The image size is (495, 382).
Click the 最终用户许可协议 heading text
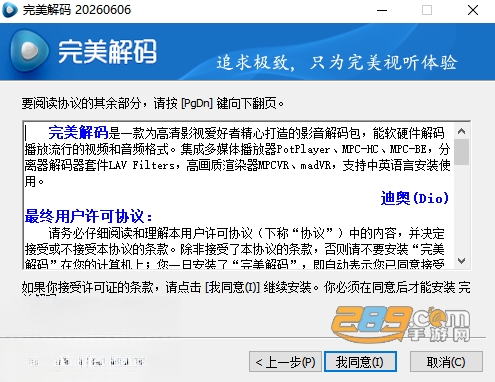(x=88, y=216)
